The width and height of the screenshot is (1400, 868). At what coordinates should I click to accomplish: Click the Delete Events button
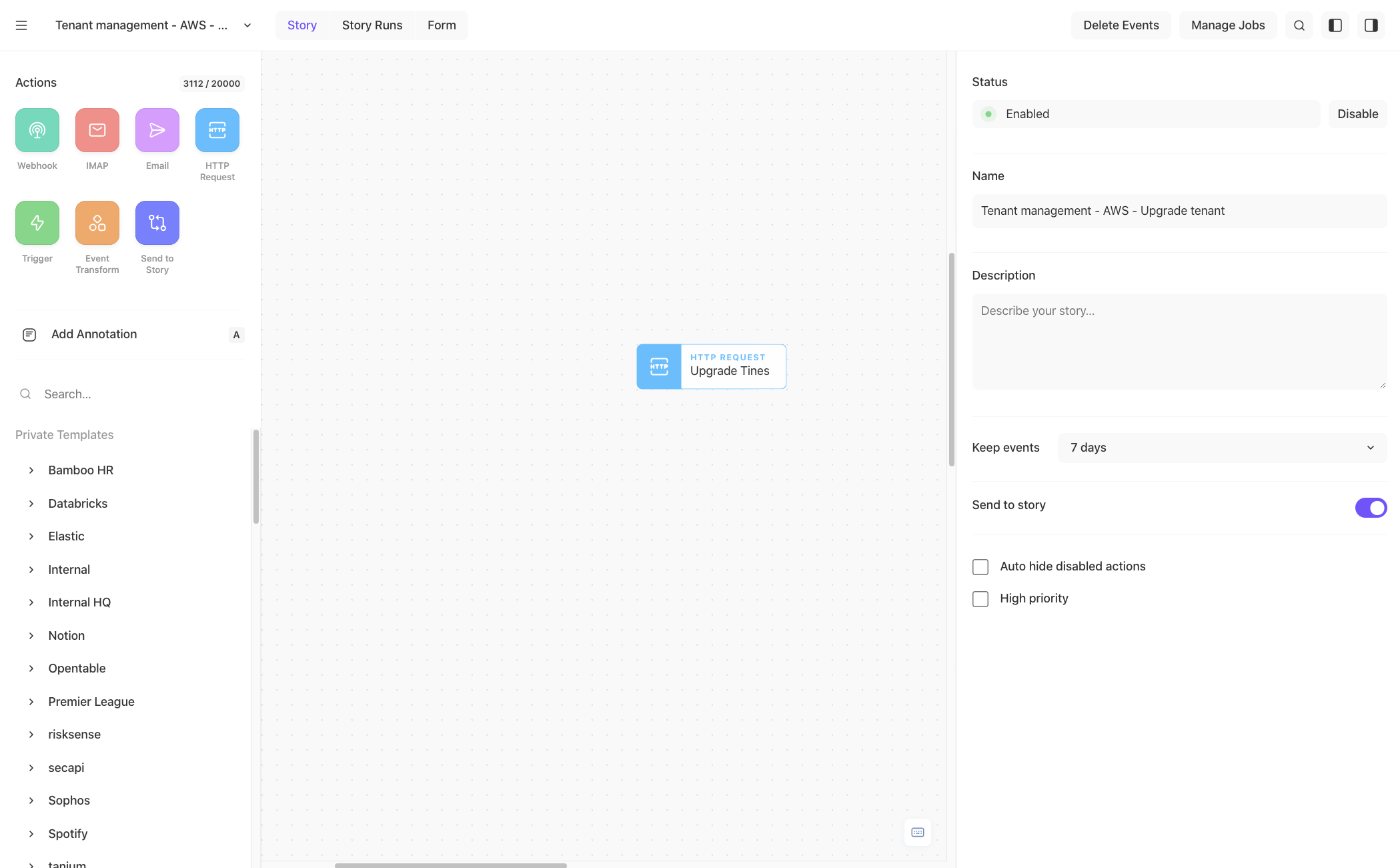pos(1121,25)
